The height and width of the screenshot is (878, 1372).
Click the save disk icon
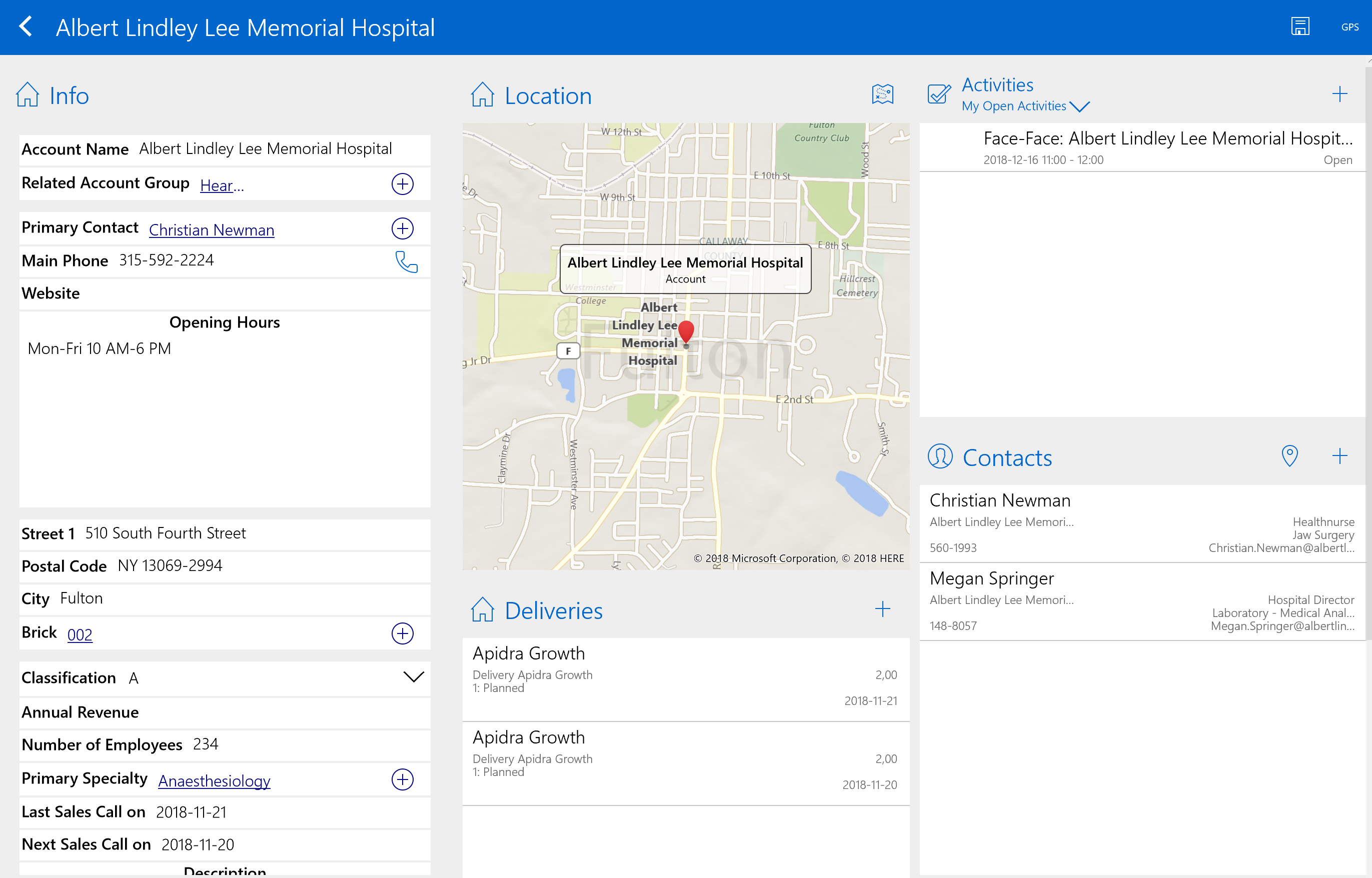click(1300, 27)
